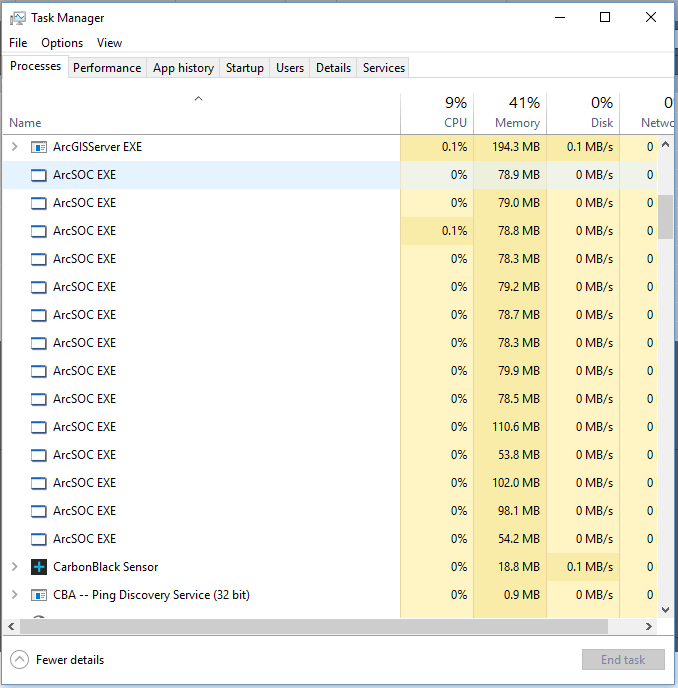Sort processes by the Memory column

(x=510, y=113)
